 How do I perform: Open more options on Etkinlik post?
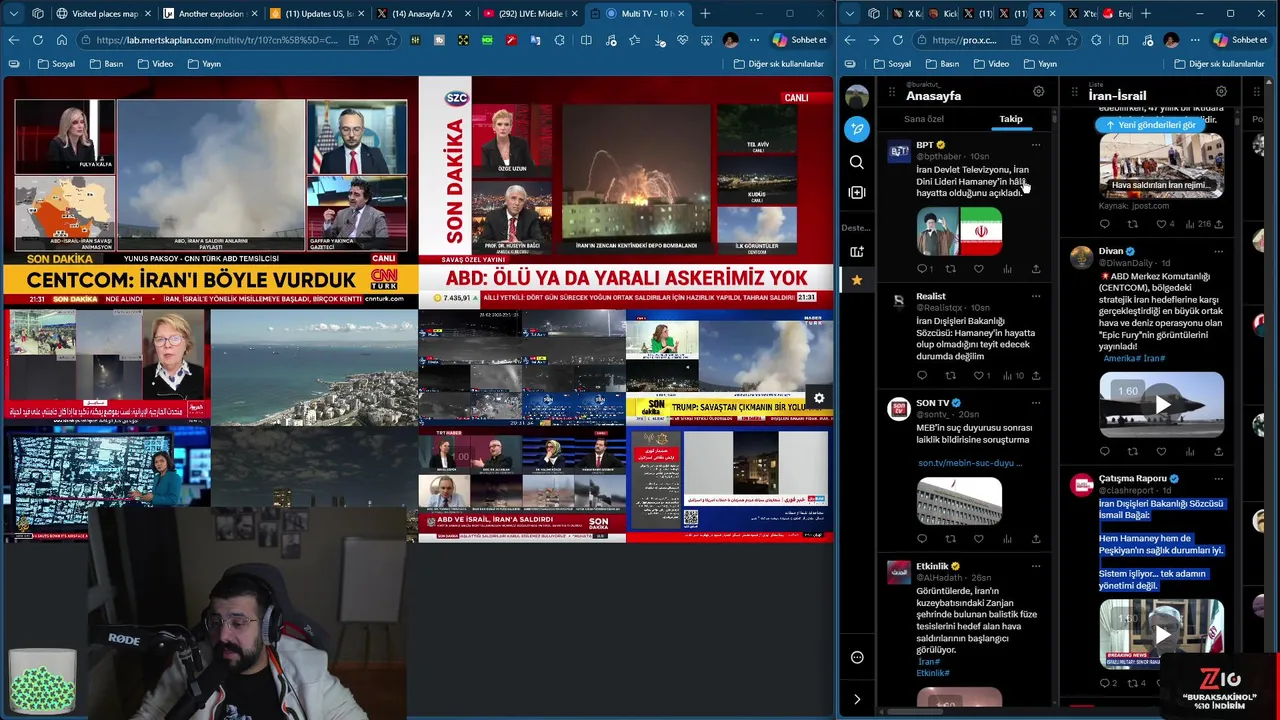(x=1036, y=566)
